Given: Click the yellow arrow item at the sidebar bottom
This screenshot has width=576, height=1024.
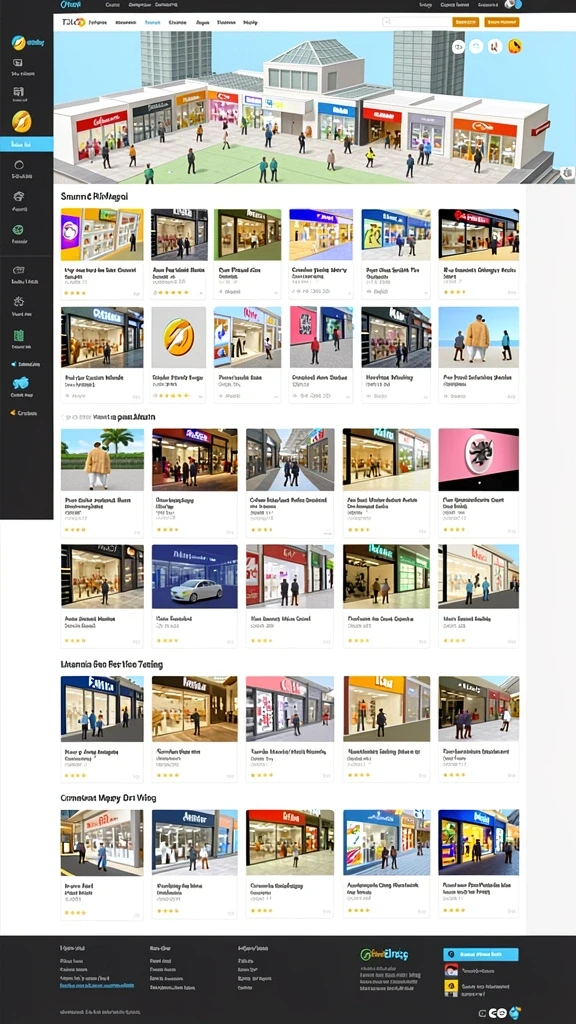Looking at the screenshot, I should [24, 413].
